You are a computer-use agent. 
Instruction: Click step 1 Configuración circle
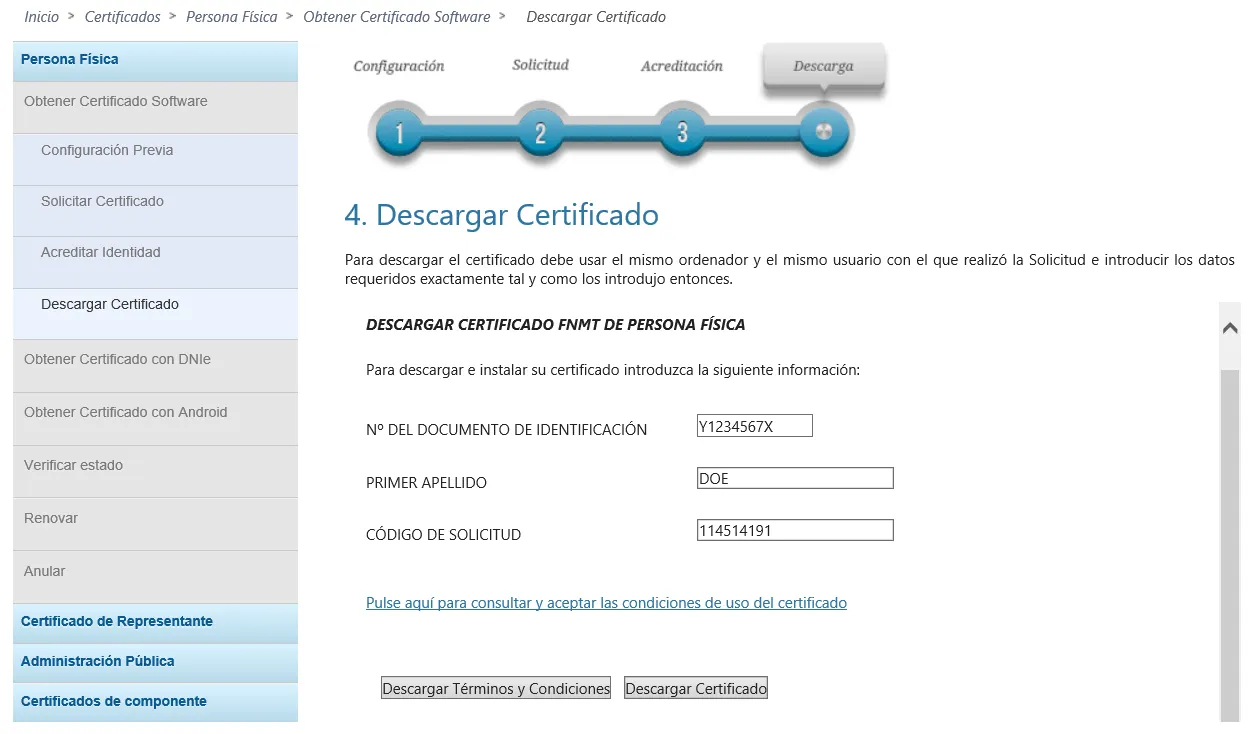pos(399,134)
